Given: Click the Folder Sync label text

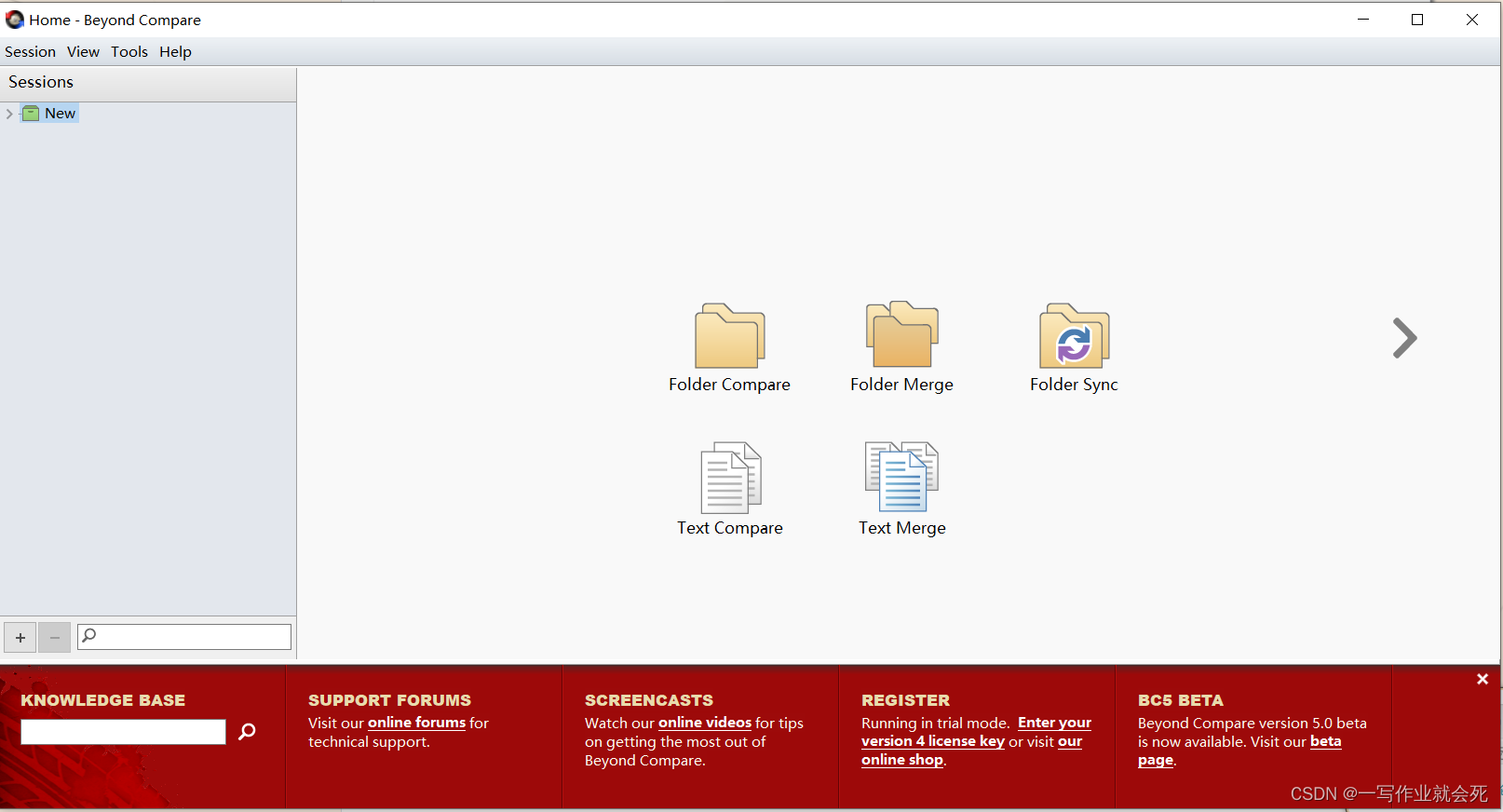Looking at the screenshot, I should click(x=1074, y=385).
